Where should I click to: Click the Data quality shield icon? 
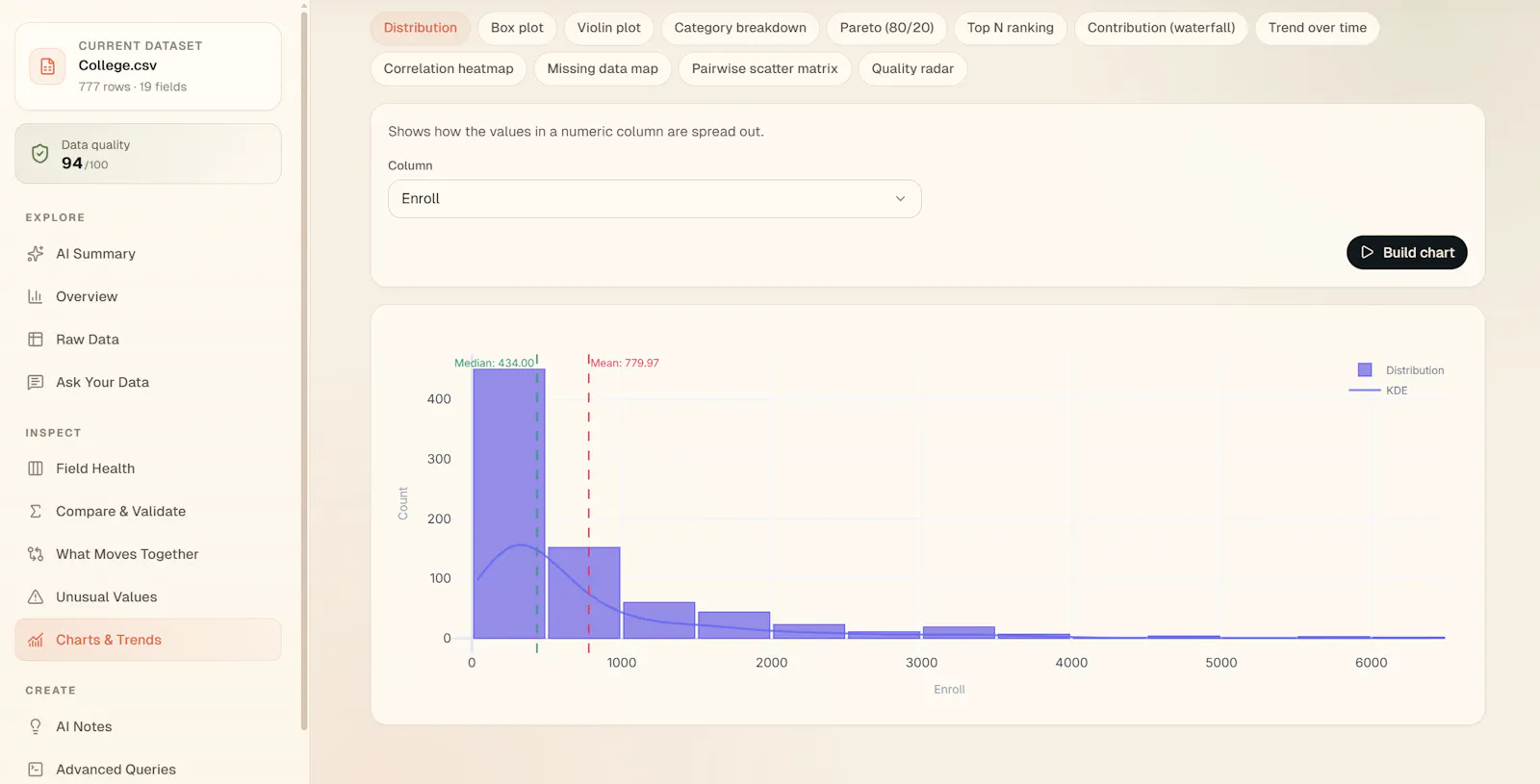point(39,154)
